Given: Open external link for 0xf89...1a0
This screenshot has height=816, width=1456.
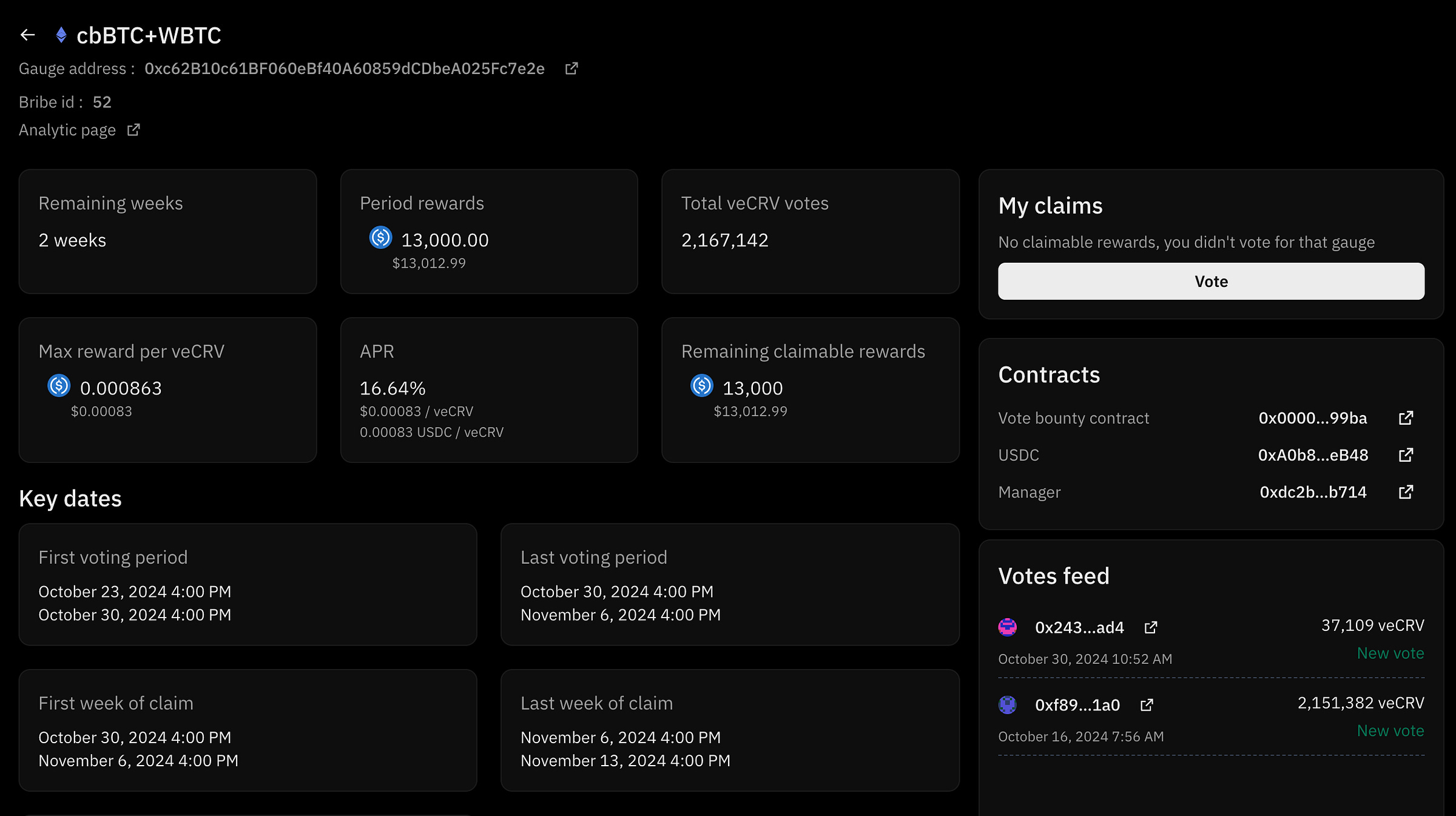Looking at the screenshot, I should tap(1147, 705).
